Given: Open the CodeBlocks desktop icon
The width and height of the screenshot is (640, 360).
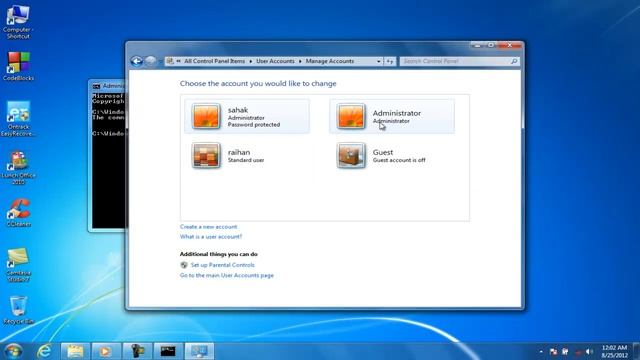Looking at the screenshot, I should pyautogui.click(x=18, y=66).
